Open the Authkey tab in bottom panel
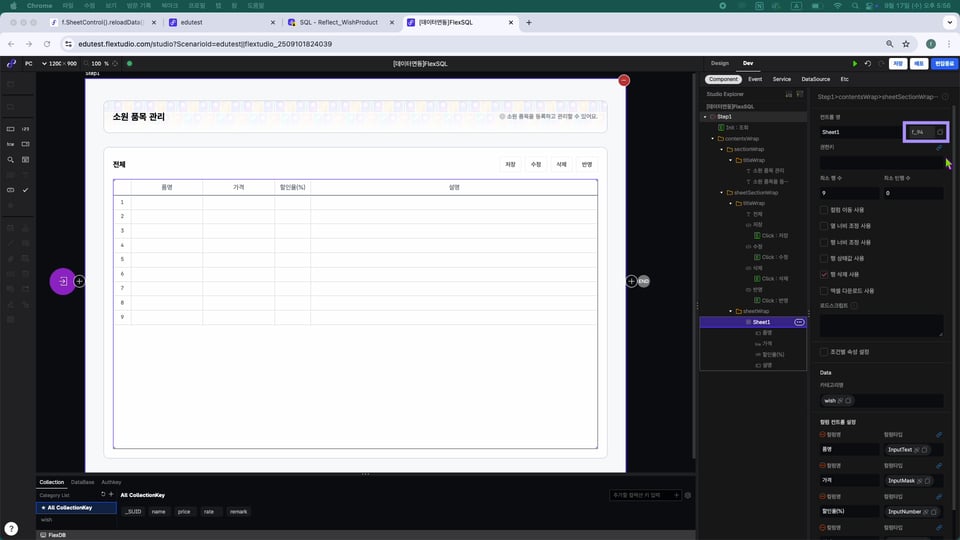Screen dimensions: 960x540 (x=111, y=482)
